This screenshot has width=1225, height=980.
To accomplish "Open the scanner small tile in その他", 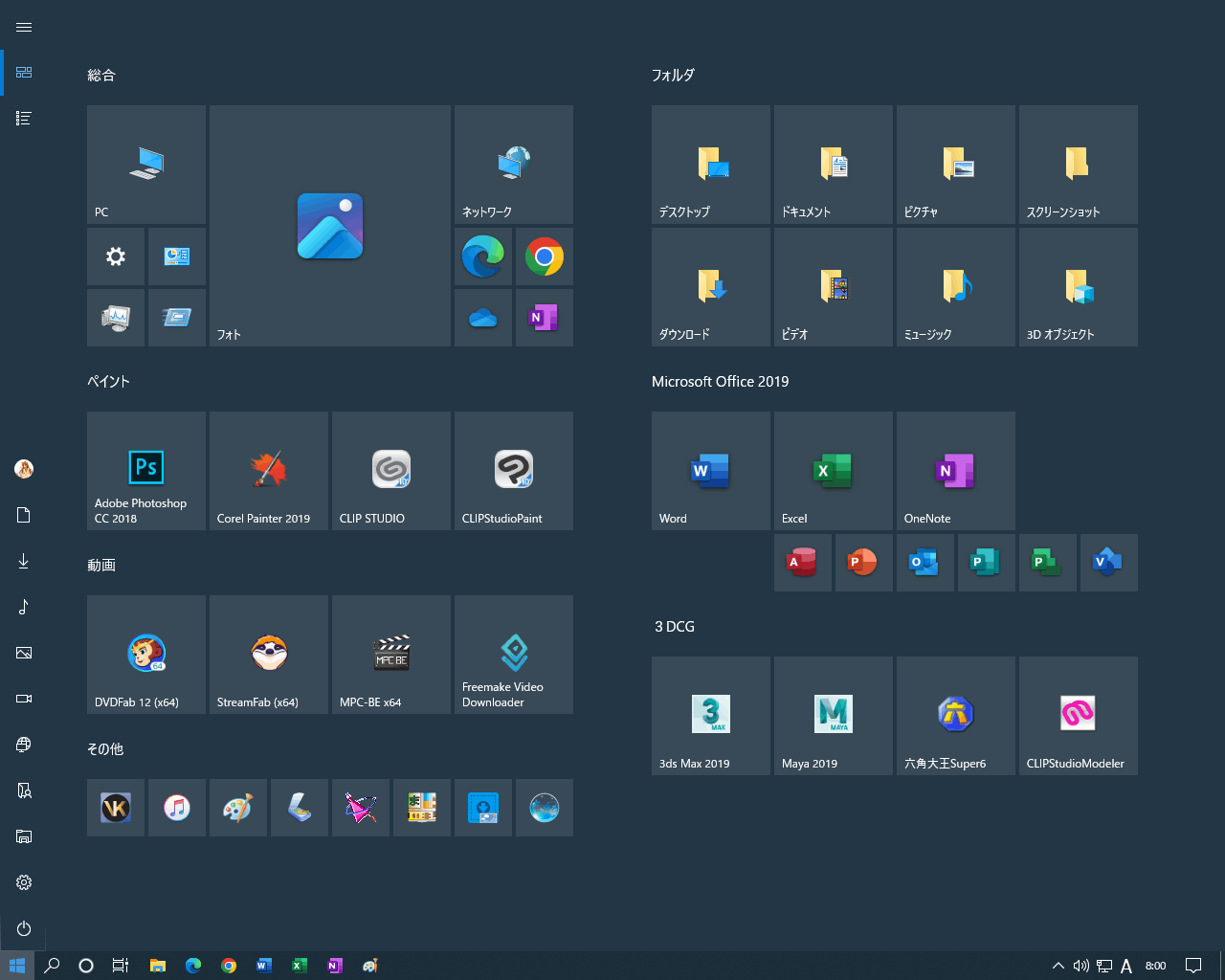I will (300, 808).
